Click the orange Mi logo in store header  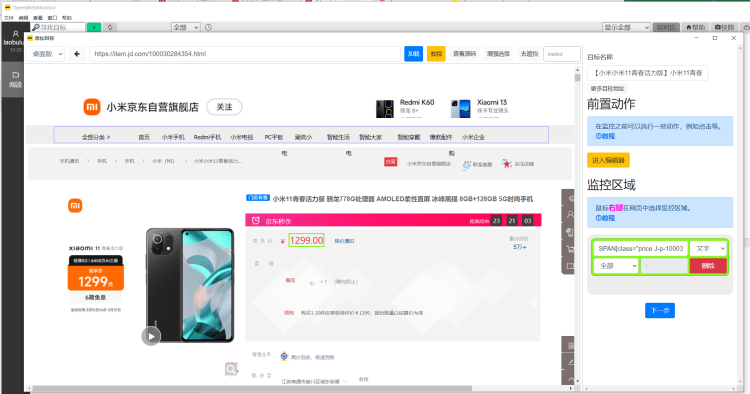[x=92, y=107]
